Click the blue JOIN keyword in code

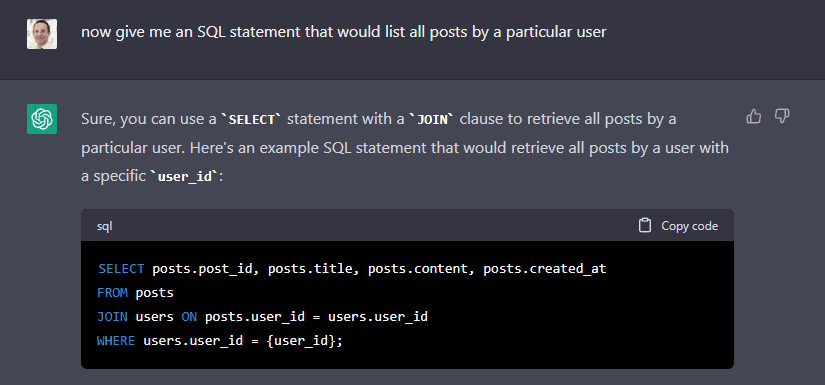[112, 317]
